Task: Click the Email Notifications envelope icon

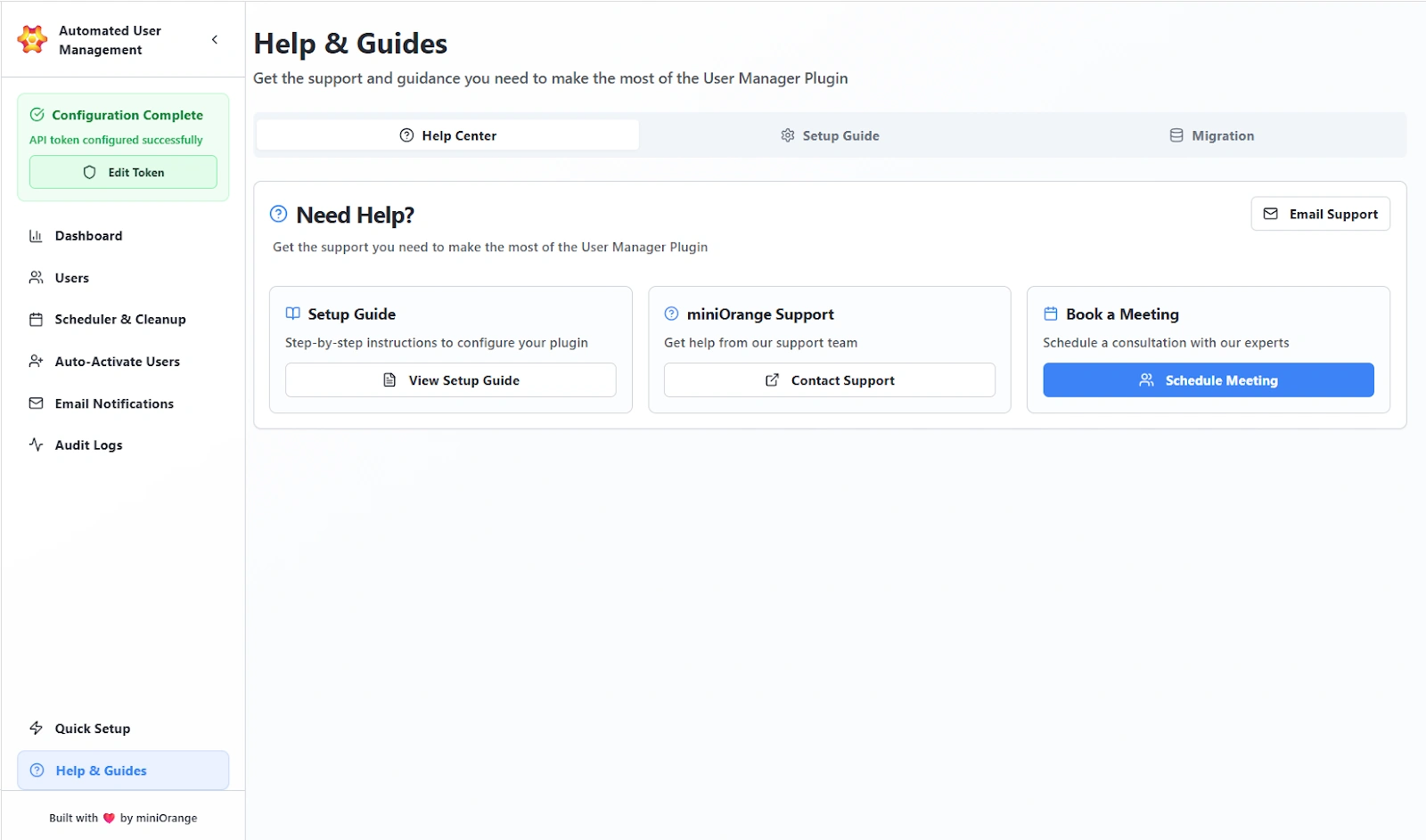Action: coord(36,403)
